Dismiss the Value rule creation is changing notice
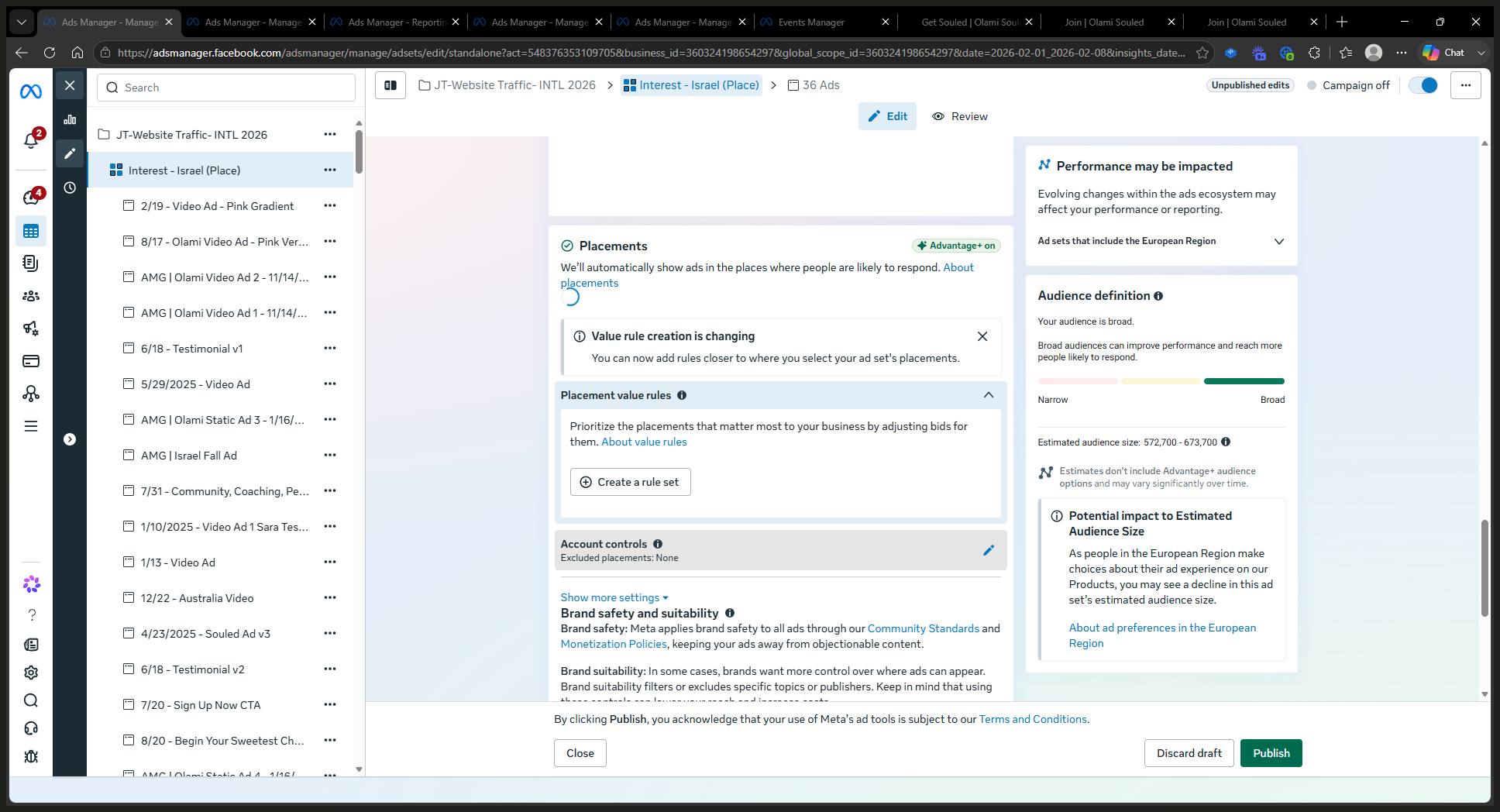The width and height of the screenshot is (1500, 812). [982, 336]
